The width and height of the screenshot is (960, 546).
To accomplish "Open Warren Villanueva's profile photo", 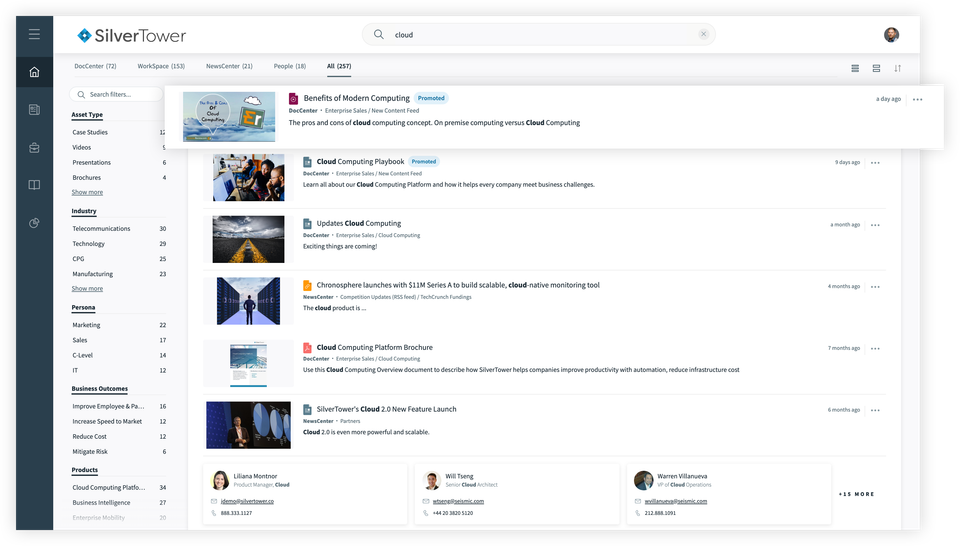I will tap(643, 481).
